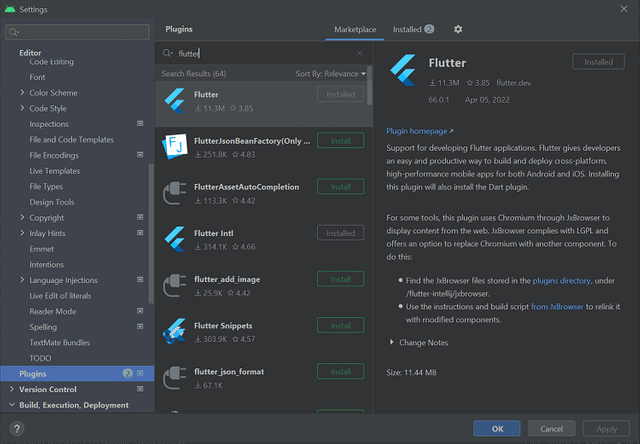Click the large Flutter logo in details pane

click(x=403, y=70)
